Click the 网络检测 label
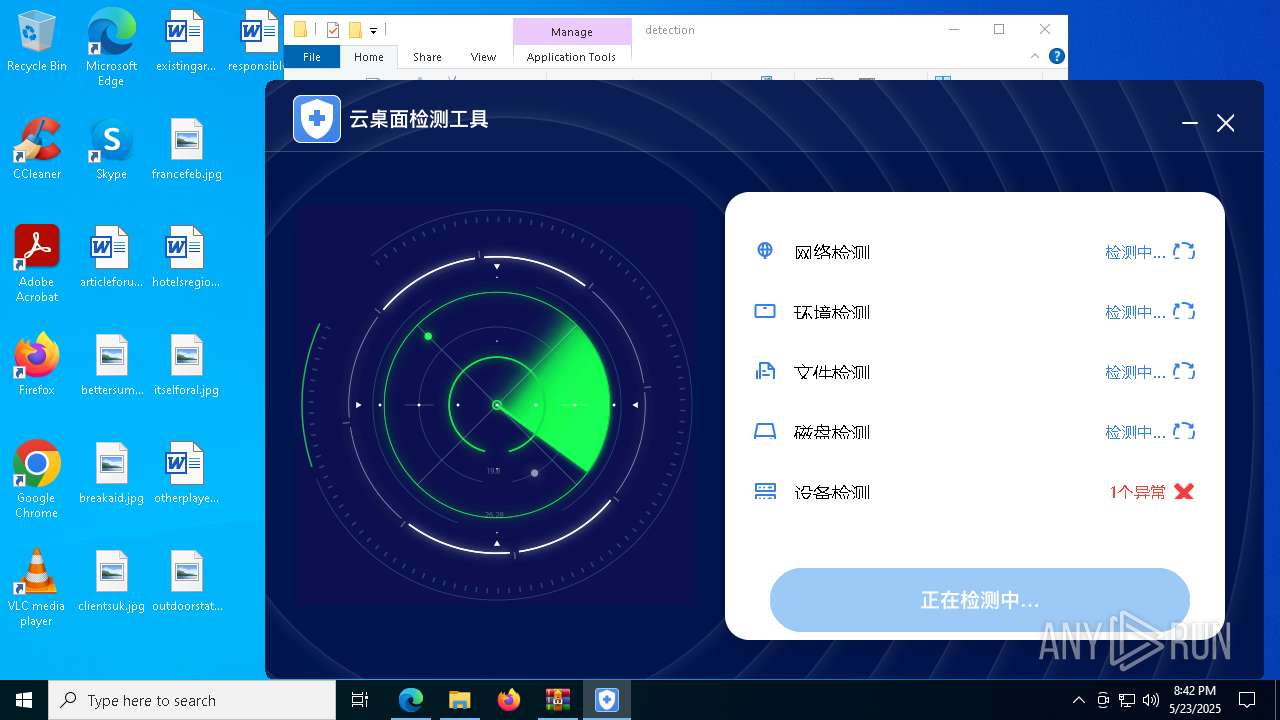Image resolution: width=1280 pixels, height=720 pixels. pos(832,252)
